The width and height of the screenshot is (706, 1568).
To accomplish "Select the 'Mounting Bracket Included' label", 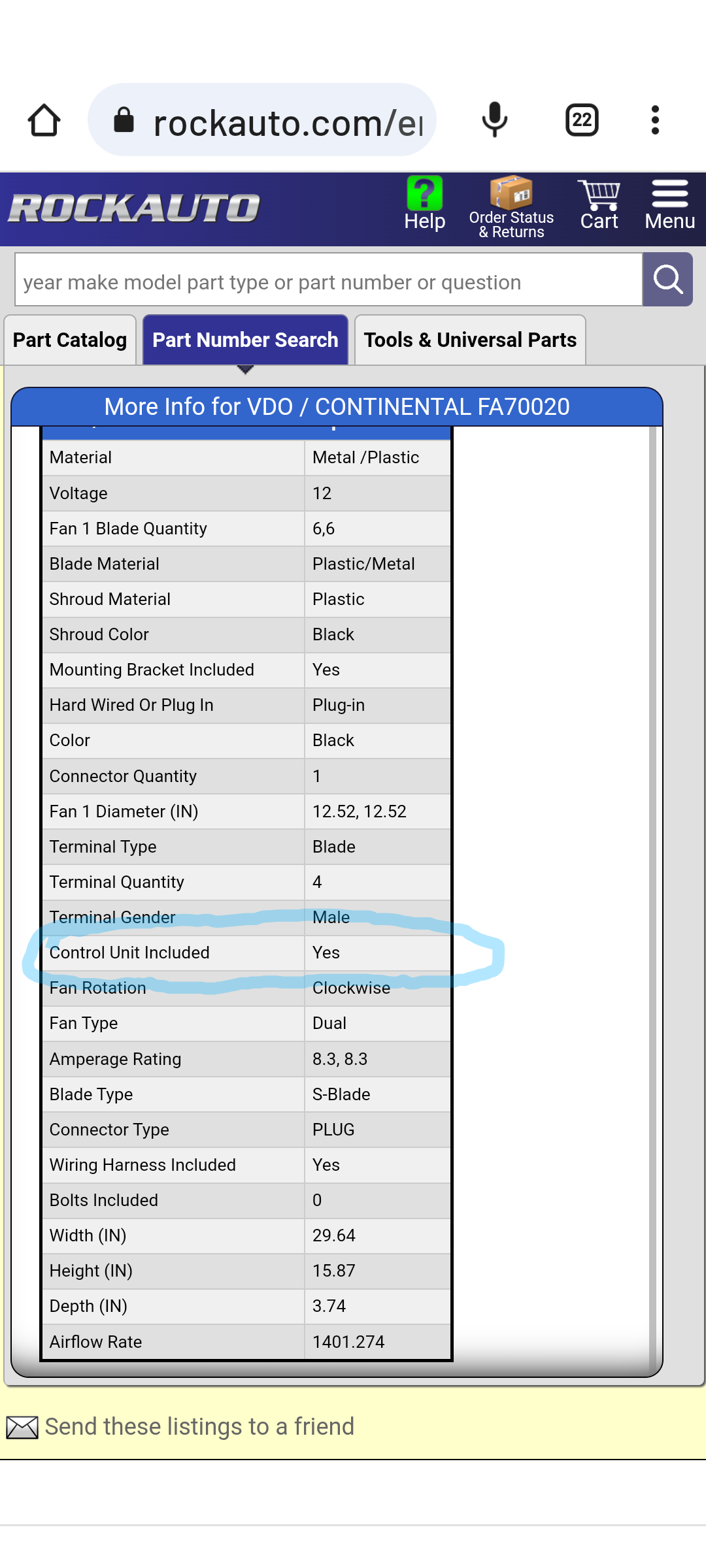I will point(152,670).
